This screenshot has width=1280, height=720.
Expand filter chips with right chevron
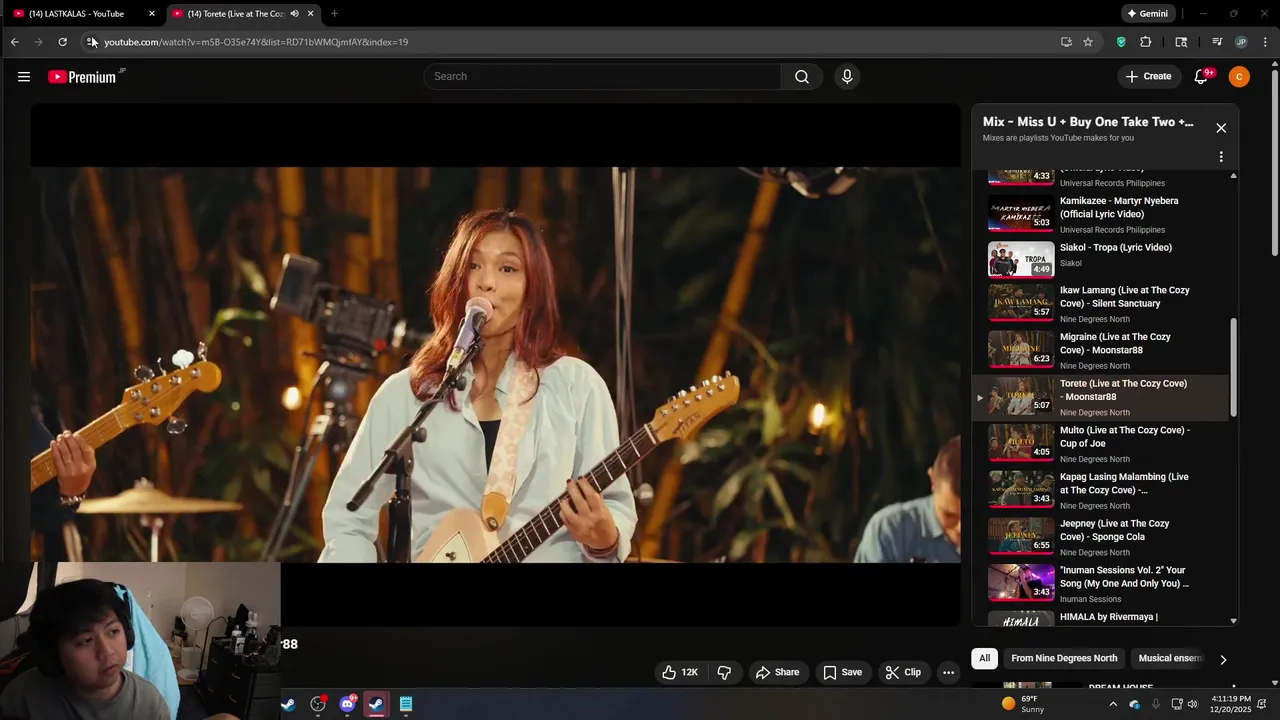tap(1222, 659)
